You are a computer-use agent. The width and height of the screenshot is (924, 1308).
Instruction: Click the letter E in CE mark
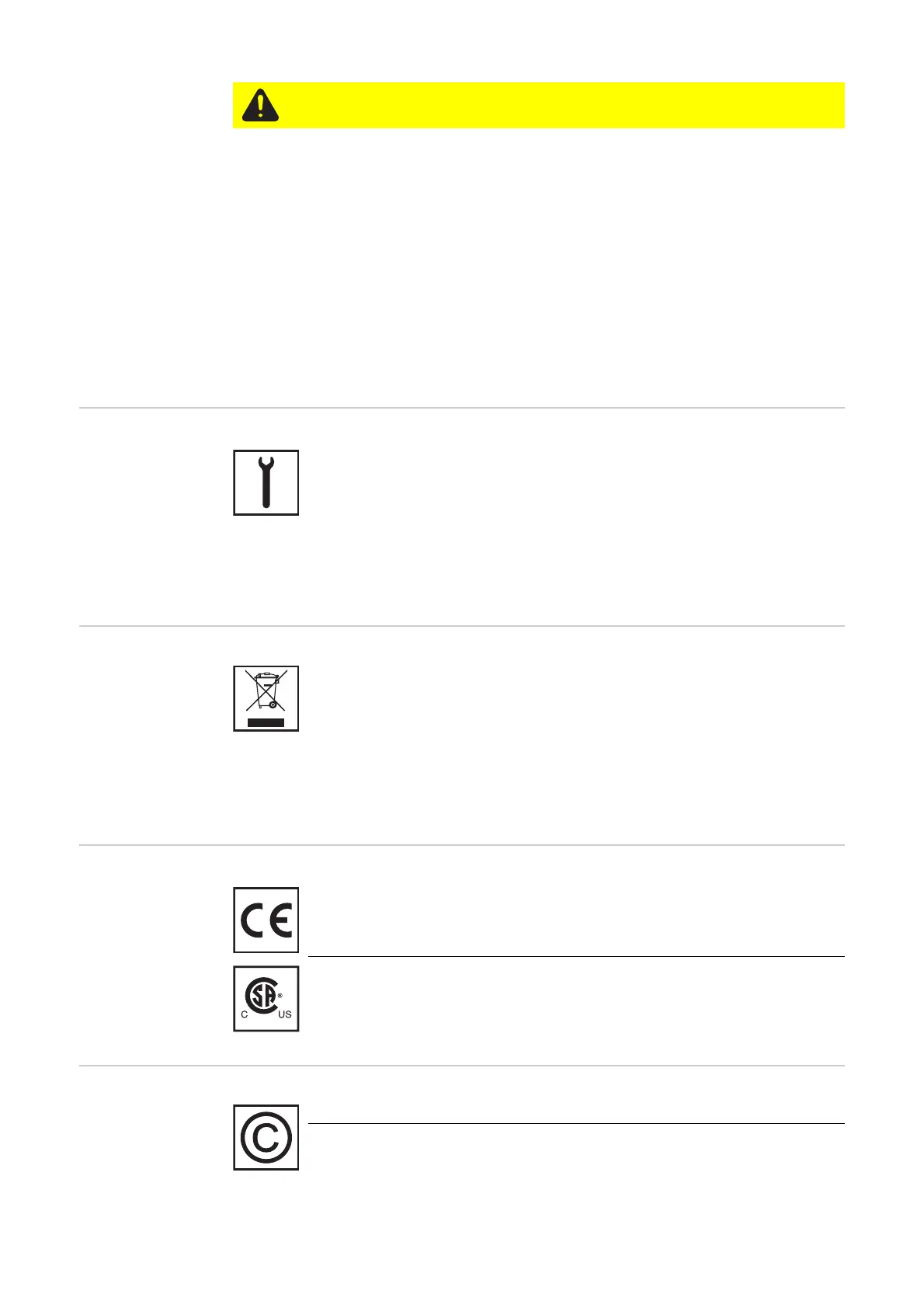point(281,920)
